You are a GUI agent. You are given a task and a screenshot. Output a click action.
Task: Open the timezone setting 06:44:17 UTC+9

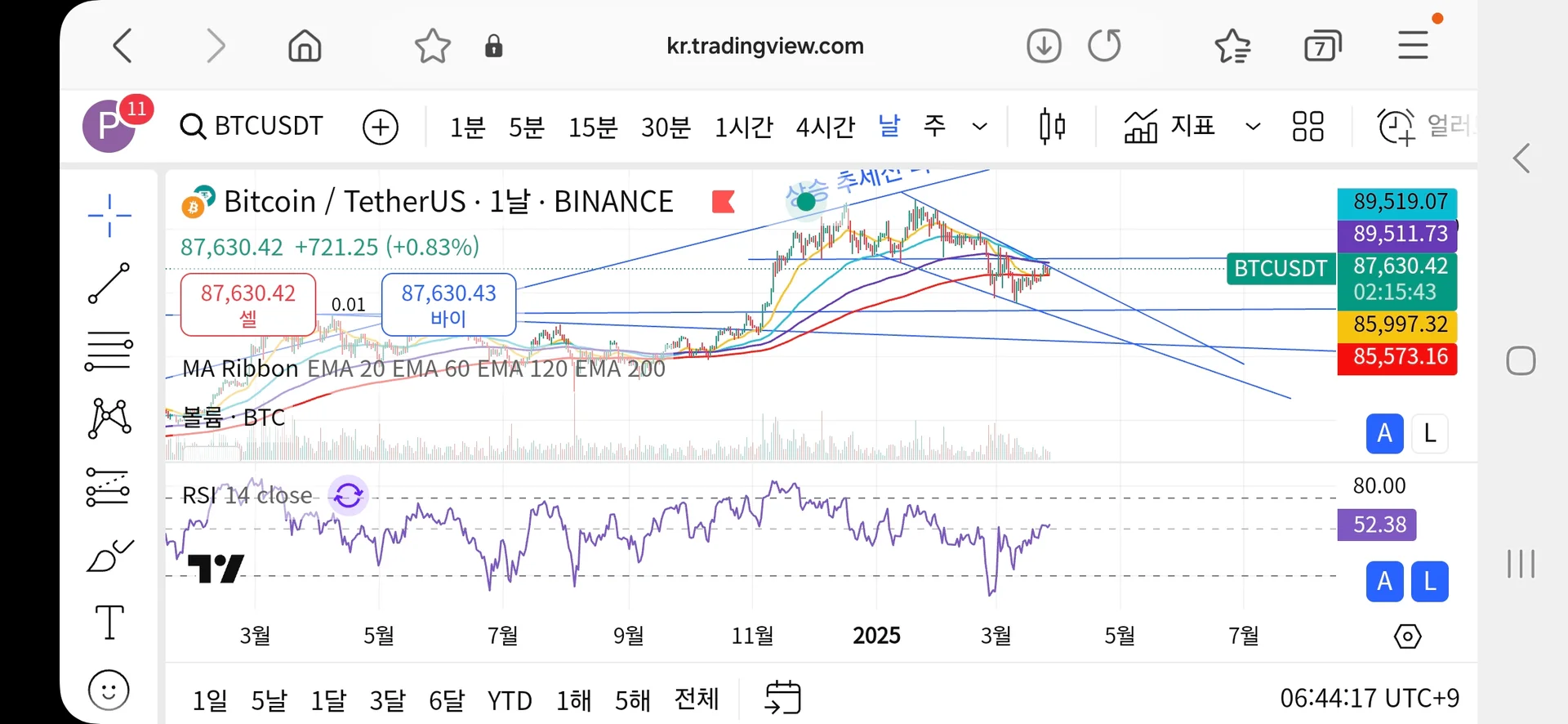[x=1370, y=698]
